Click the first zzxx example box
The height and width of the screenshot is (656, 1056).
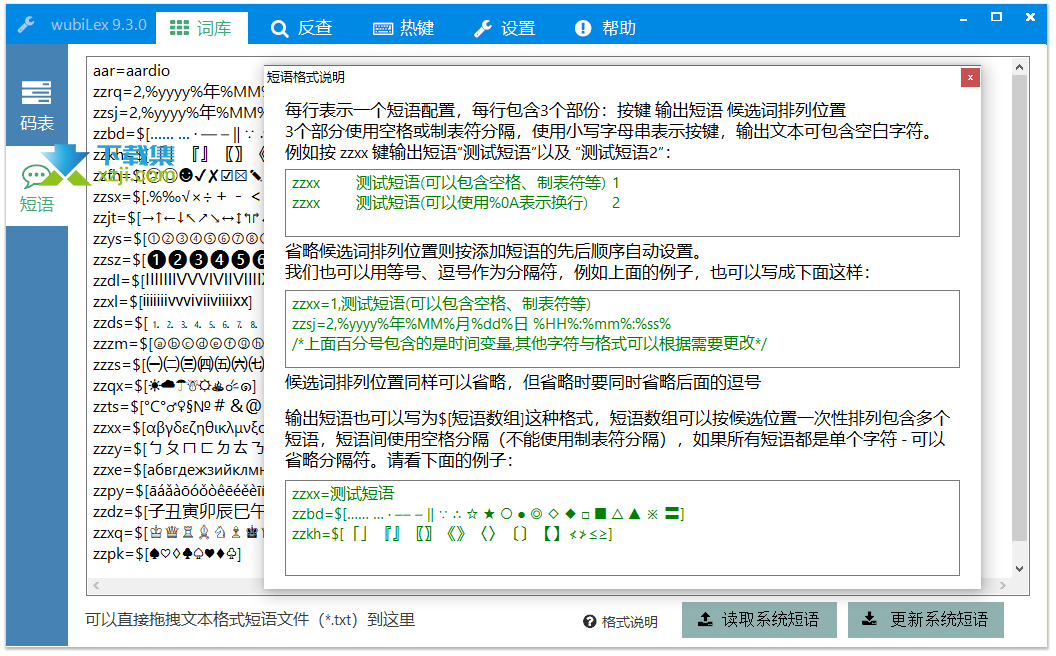pos(622,203)
